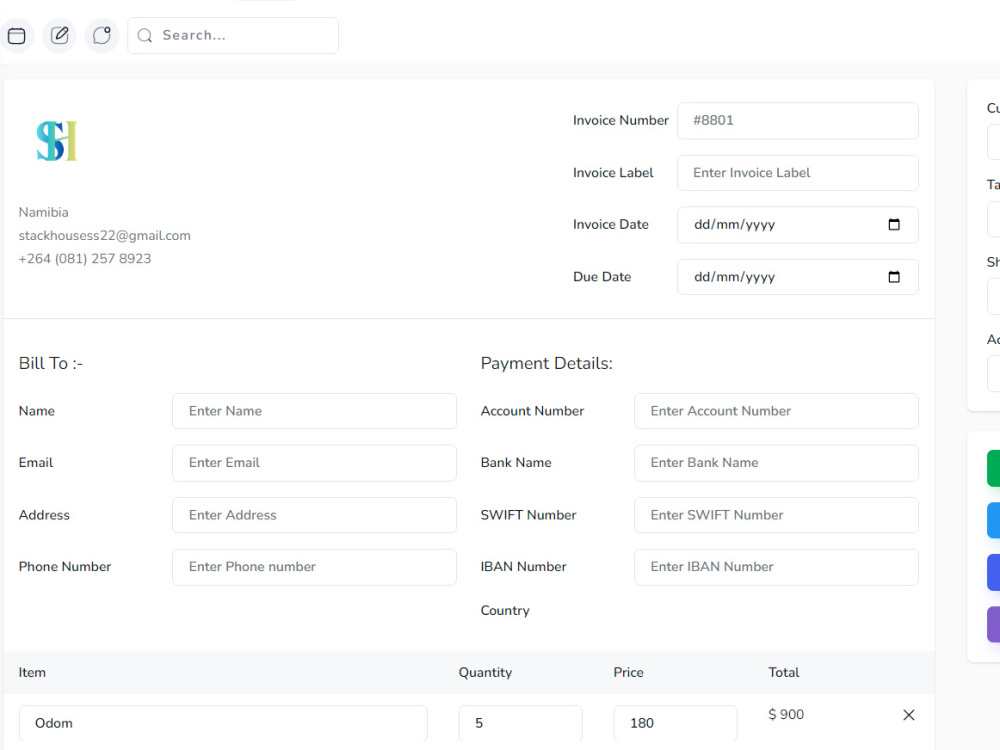The height and width of the screenshot is (750, 1000).
Task: Click the IBAN Number input field
Action: pos(776,567)
